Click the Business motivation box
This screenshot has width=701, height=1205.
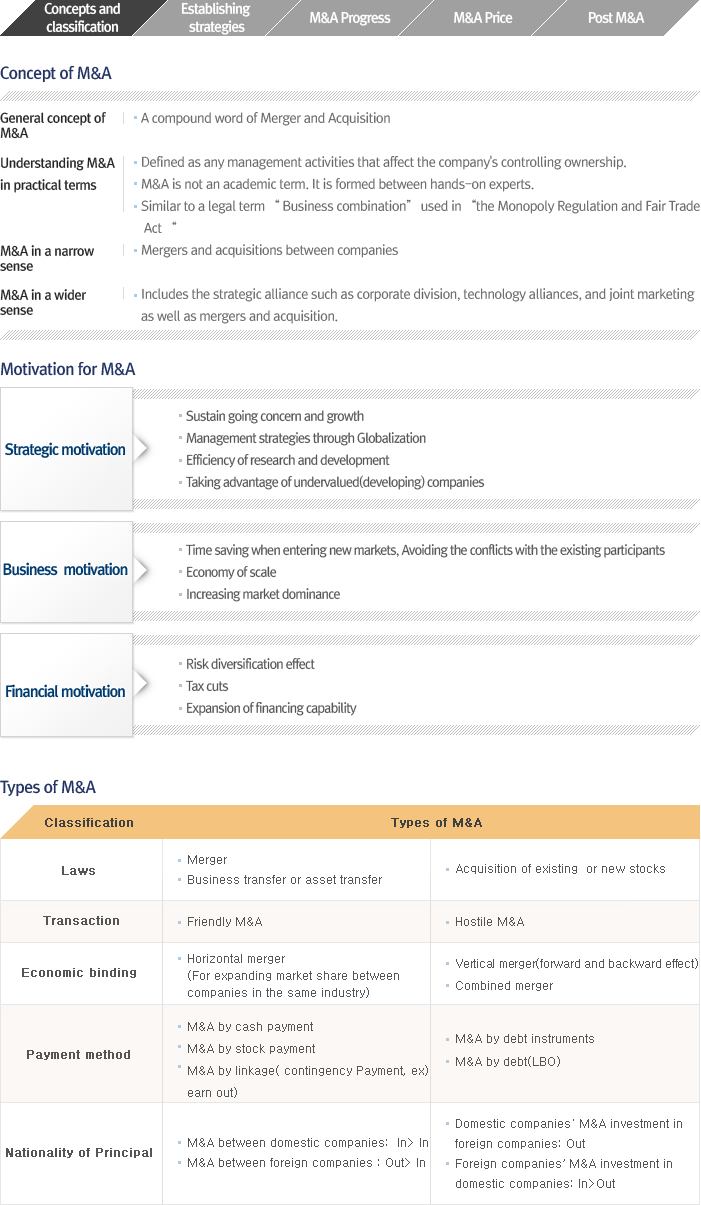66,570
